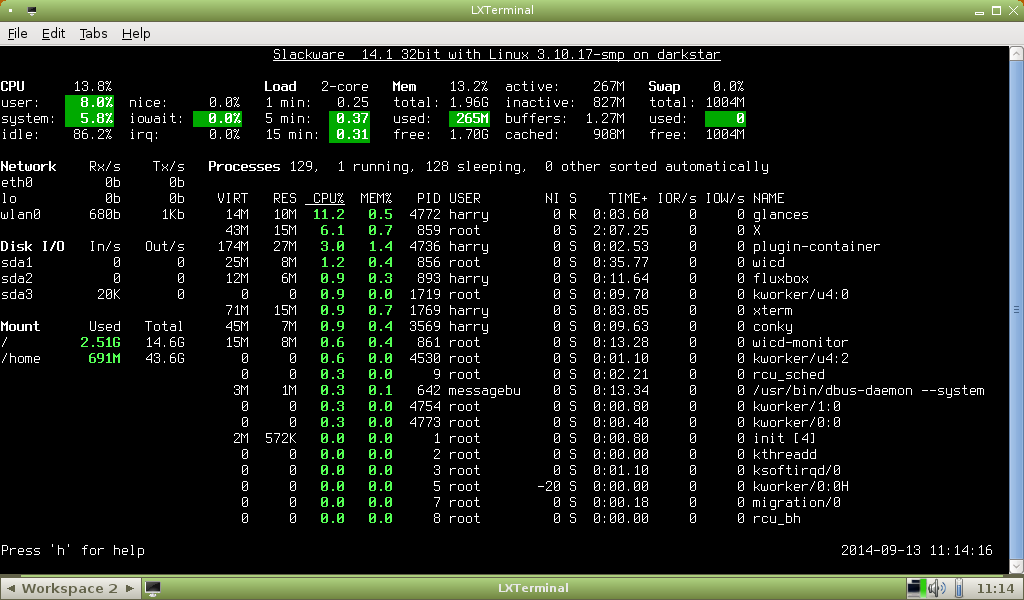Click the MEM% column header

tap(376, 198)
